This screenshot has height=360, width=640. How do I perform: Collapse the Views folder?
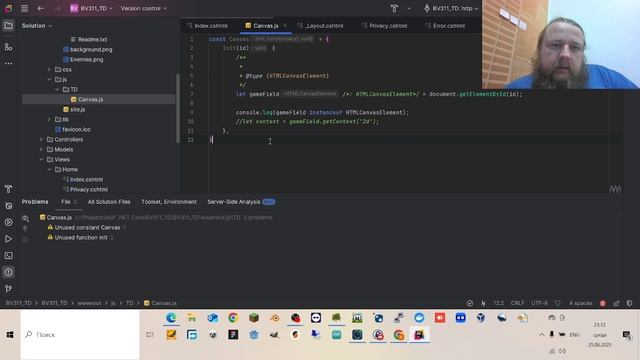click(x=41, y=160)
